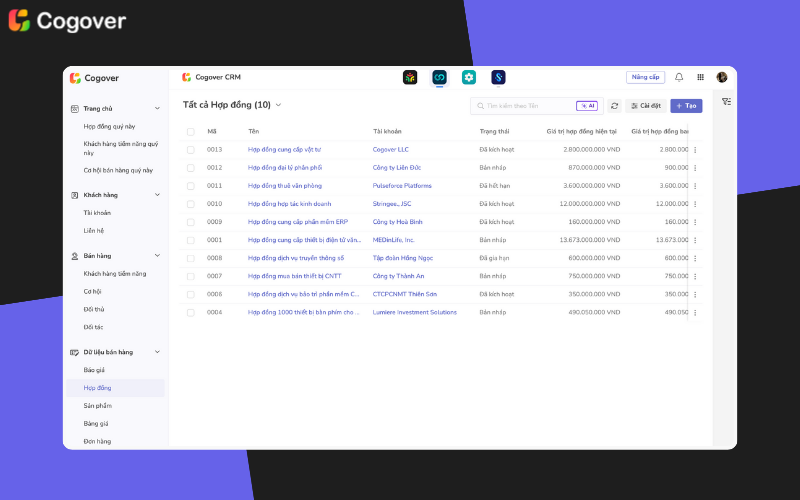
Task: Click the Tạo create button
Action: tap(686, 105)
